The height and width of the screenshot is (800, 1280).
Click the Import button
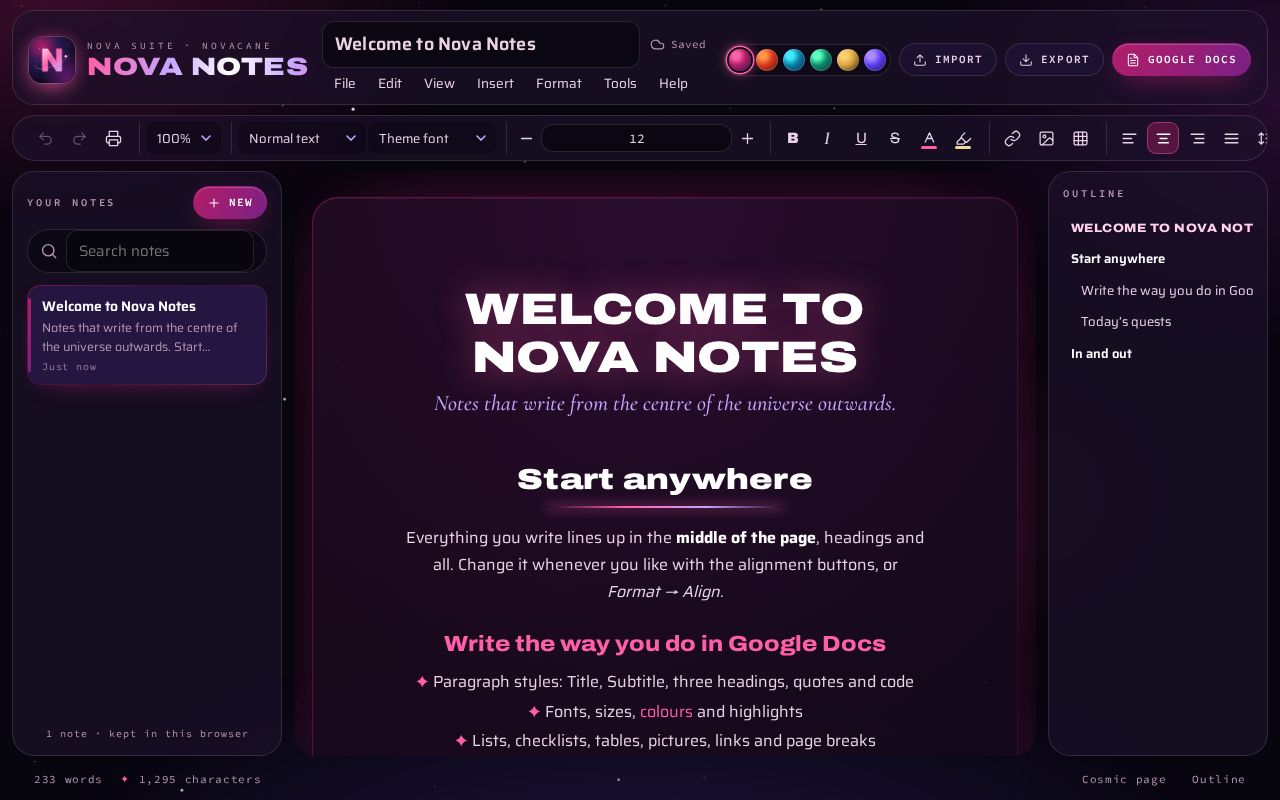[x=948, y=59]
